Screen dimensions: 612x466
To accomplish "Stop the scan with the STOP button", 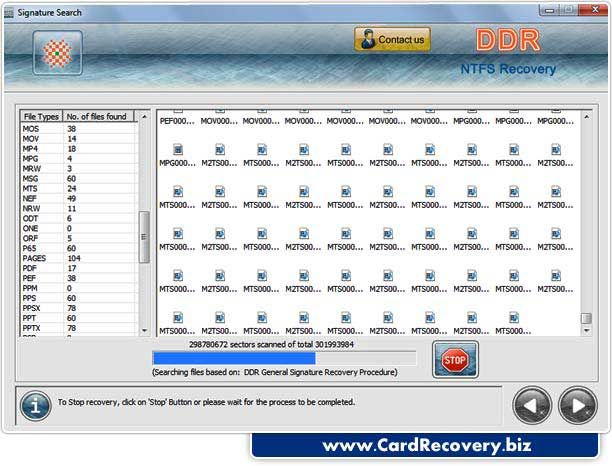I will click(x=455, y=359).
